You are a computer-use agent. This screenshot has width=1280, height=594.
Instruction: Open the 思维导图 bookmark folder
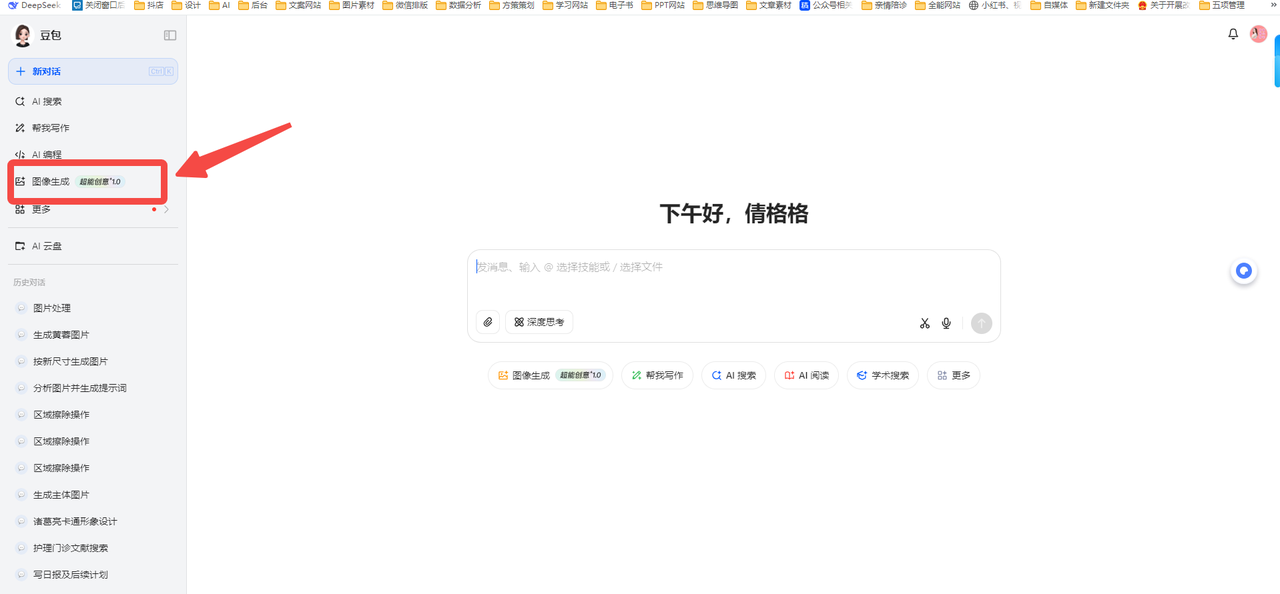tap(715, 5)
